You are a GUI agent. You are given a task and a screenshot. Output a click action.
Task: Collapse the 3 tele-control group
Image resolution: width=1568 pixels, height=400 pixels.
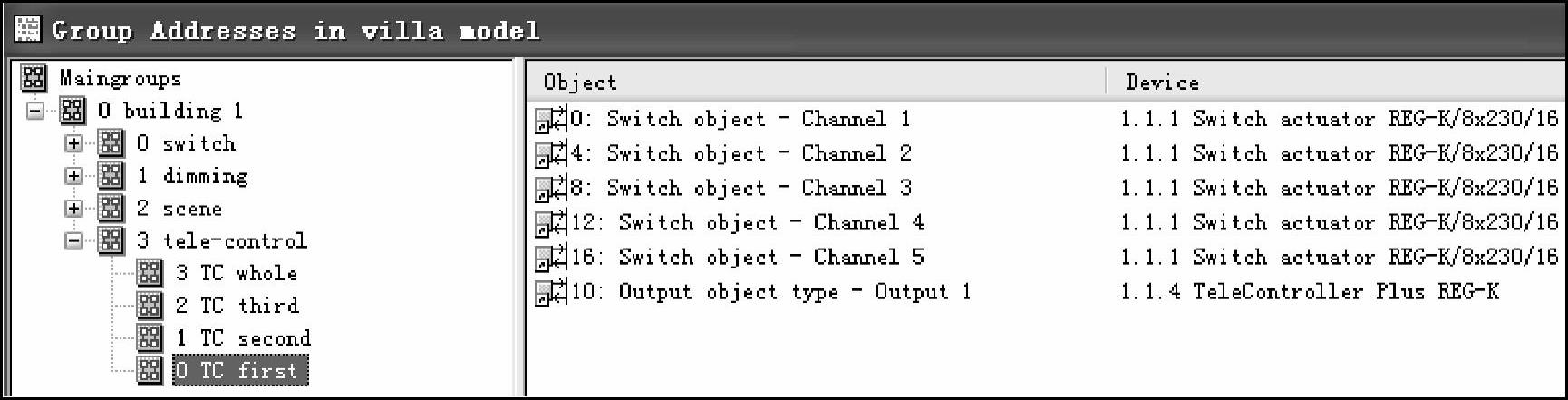click(x=74, y=241)
